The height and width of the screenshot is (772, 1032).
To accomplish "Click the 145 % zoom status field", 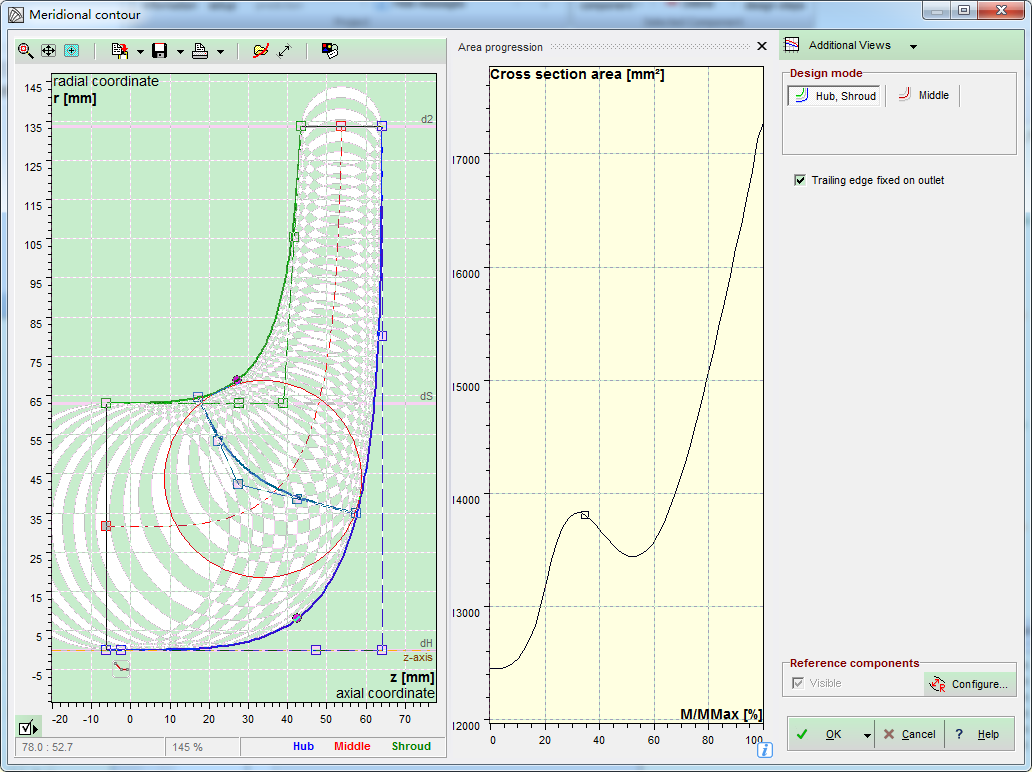I will point(203,747).
